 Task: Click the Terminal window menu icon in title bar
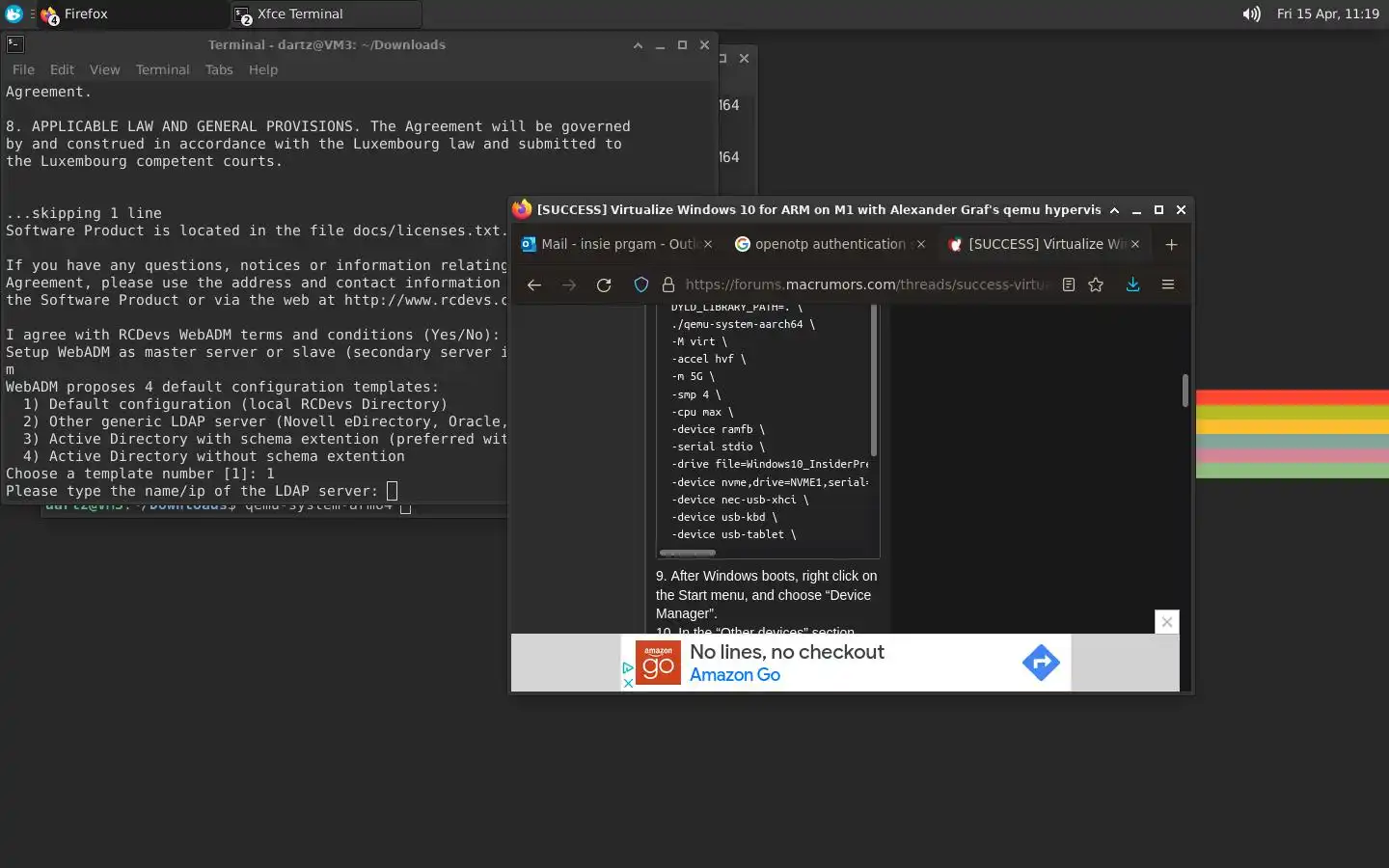[x=14, y=44]
